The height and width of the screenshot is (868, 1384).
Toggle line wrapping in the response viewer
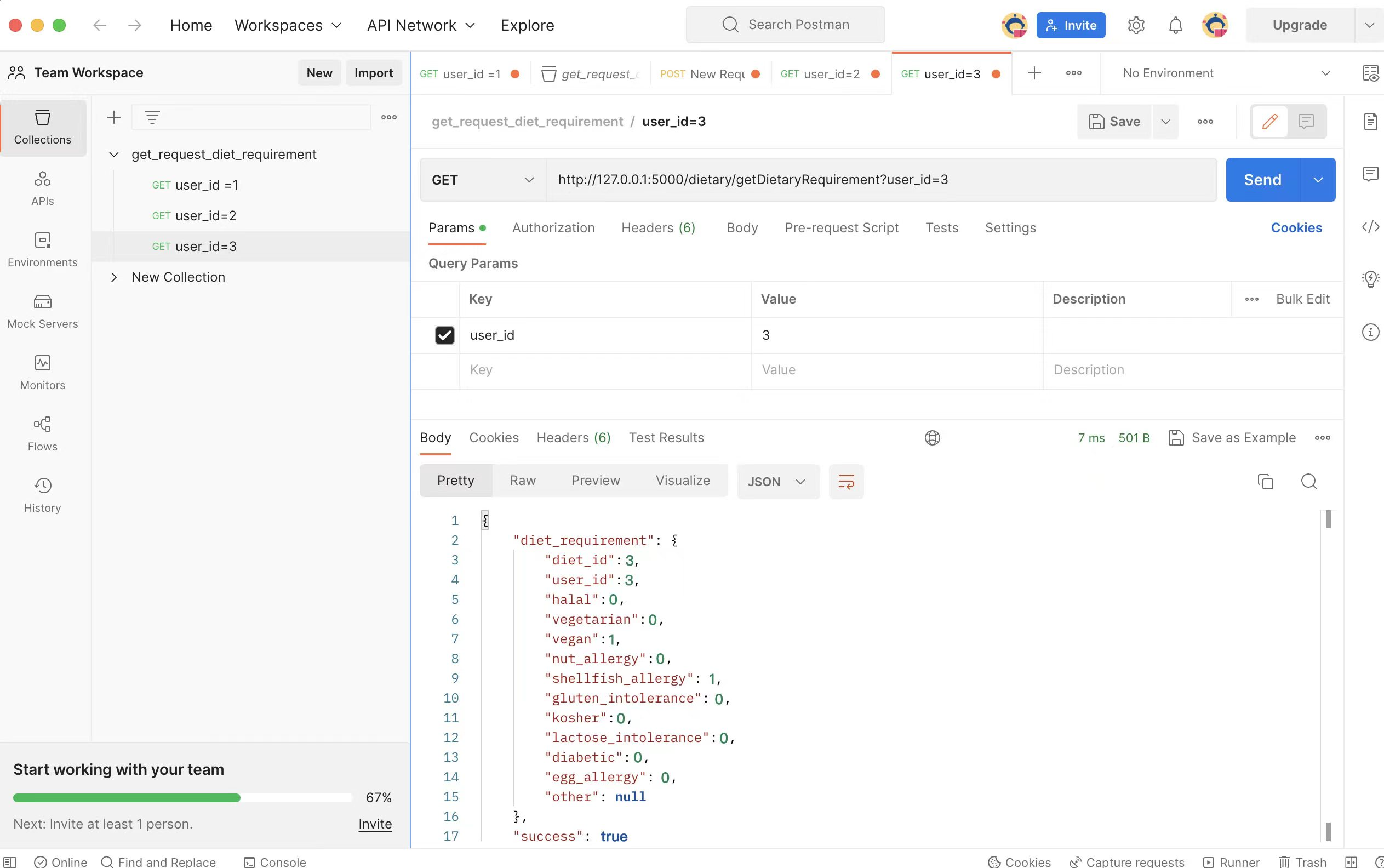846,482
